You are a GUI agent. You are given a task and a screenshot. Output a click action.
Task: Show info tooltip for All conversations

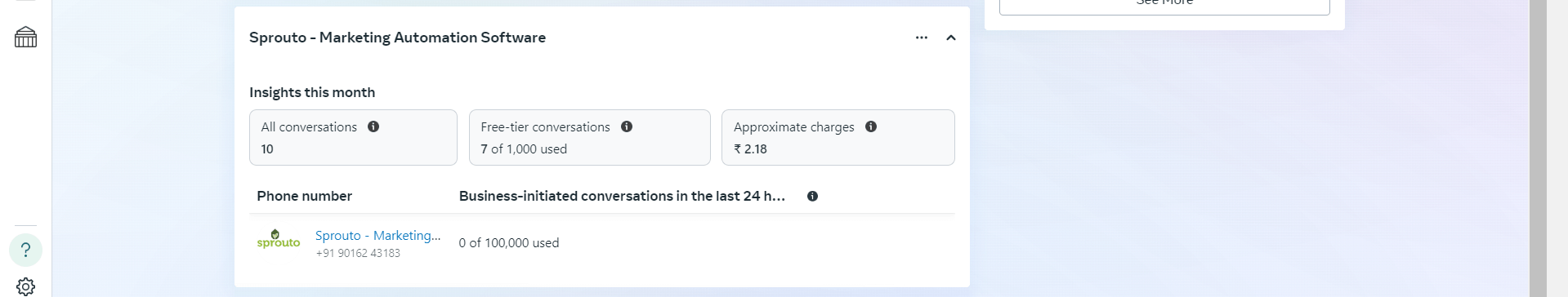click(373, 126)
